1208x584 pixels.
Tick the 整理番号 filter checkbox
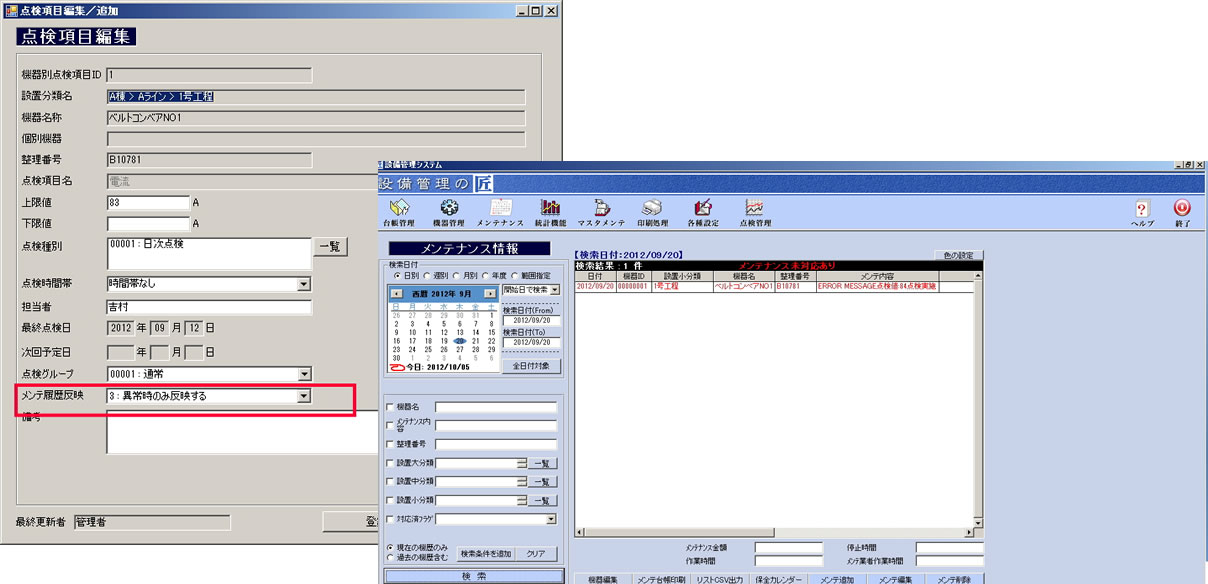pyautogui.click(x=391, y=444)
